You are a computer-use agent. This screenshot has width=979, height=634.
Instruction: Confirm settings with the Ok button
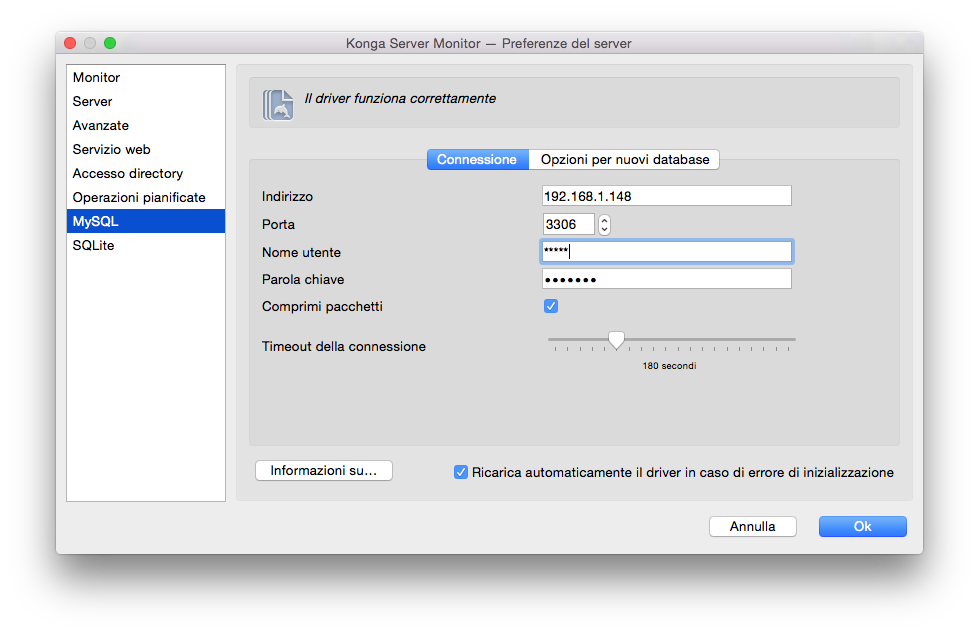tap(862, 527)
